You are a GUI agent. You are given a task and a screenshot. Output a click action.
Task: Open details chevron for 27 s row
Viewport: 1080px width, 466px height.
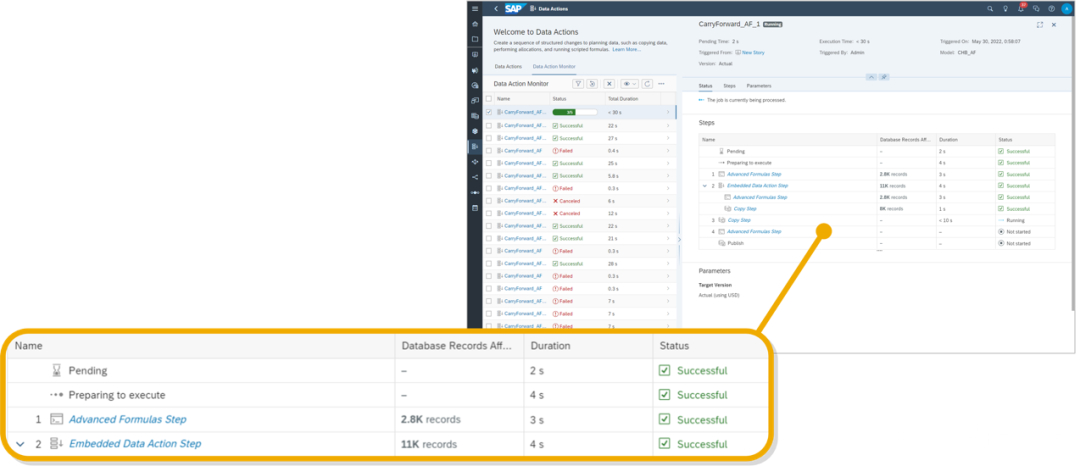(667, 138)
